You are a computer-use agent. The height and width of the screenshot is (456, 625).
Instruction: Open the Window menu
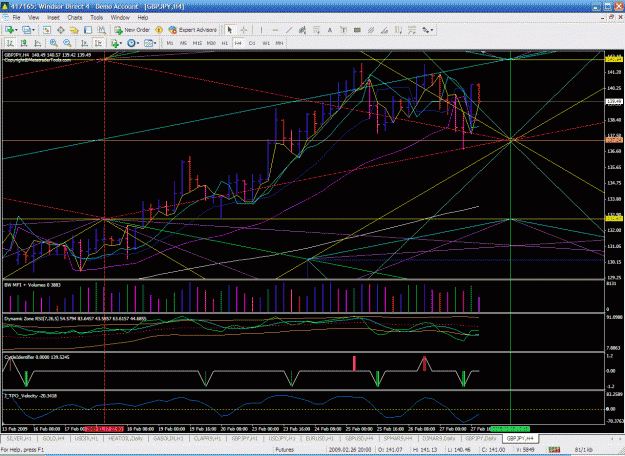[x=120, y=18]
